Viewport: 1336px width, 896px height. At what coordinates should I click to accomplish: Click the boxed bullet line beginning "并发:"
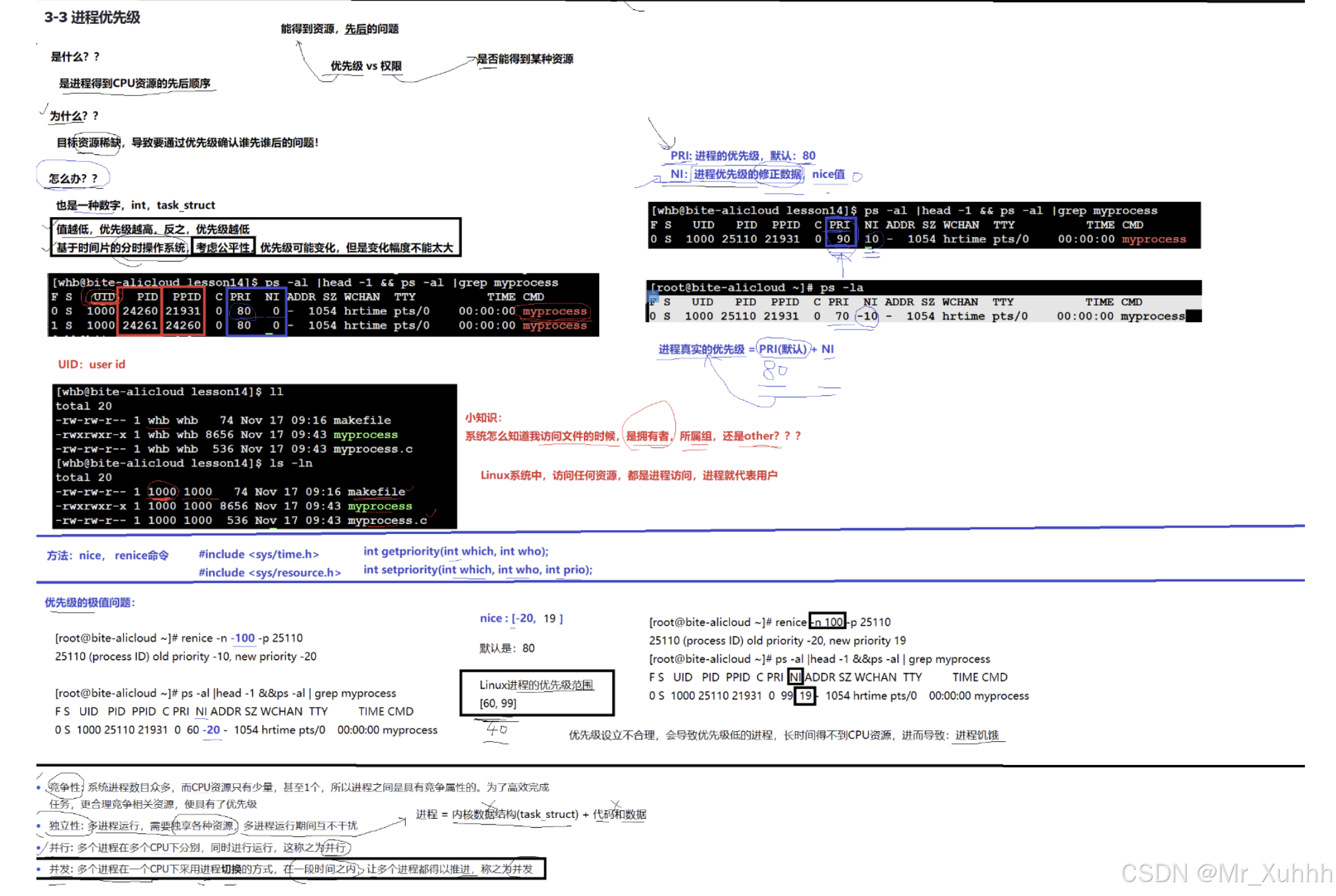[x=291, y=869]
